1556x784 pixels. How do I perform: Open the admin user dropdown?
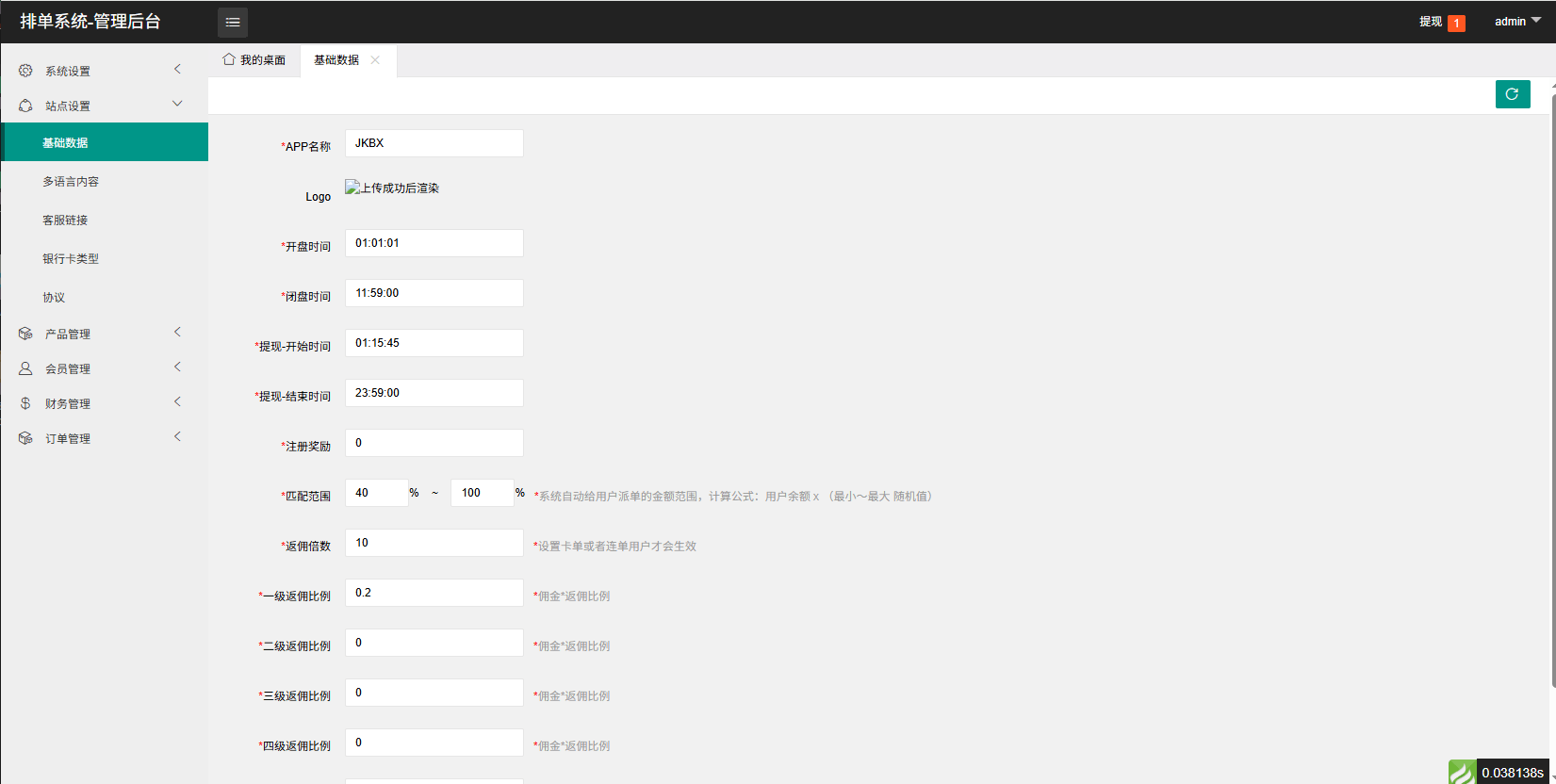click(1516, 22)
